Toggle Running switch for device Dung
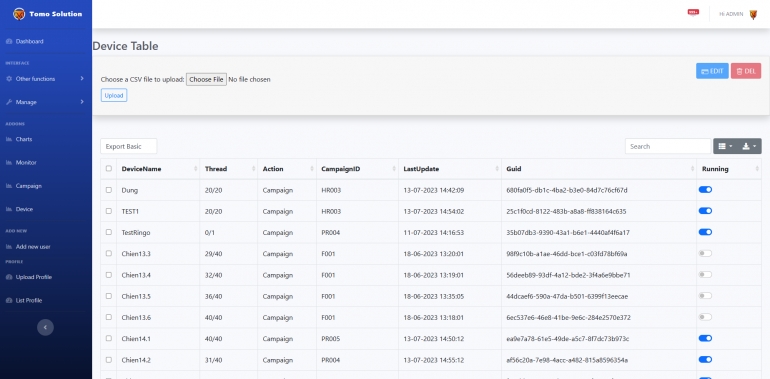Image resolution: width=770 pixels, height=379 pixels. pos(705,190)
